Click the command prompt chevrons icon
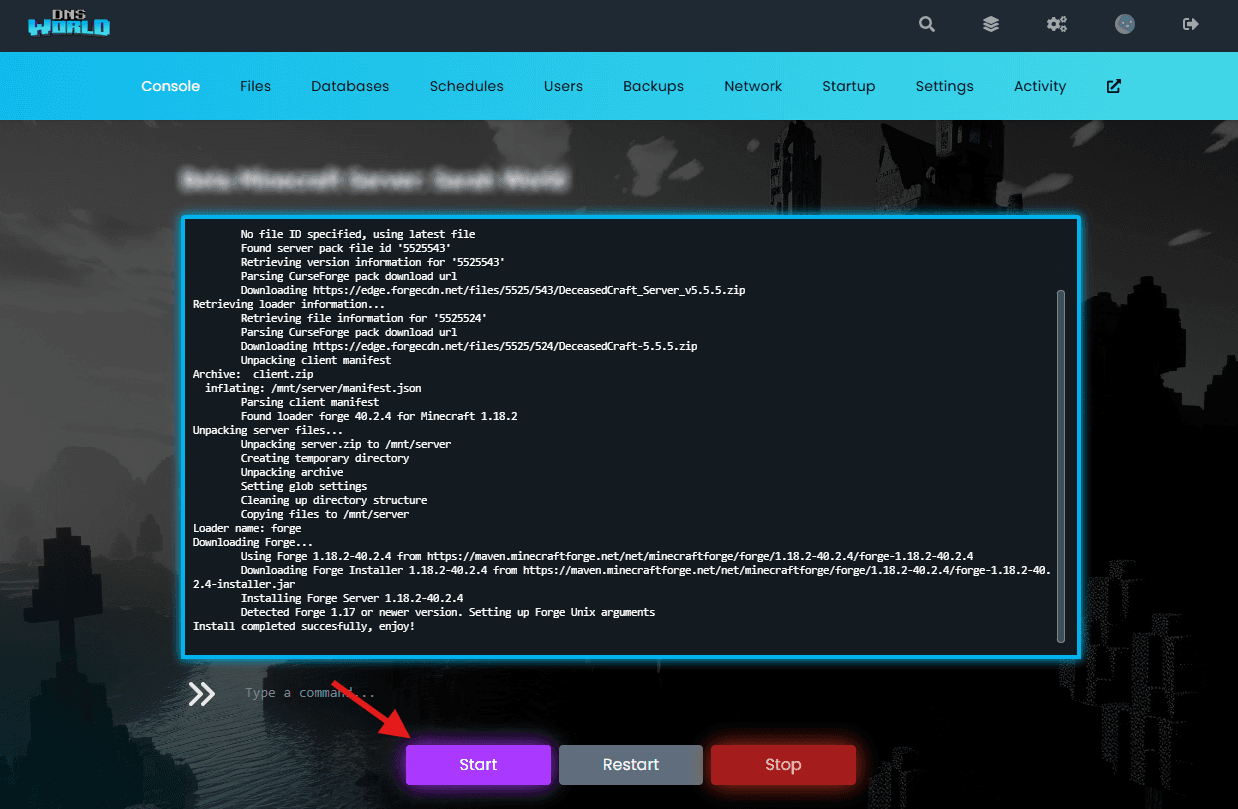 (x=201, y=694)
